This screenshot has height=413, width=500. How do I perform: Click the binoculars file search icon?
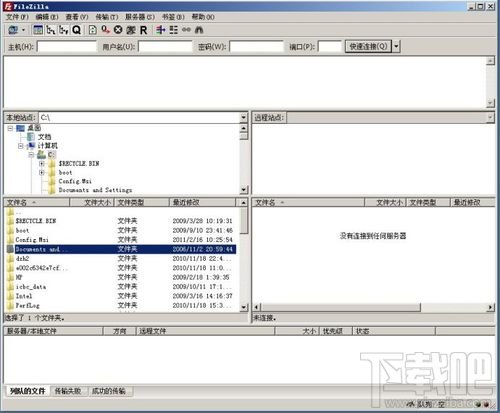pos(199,30)
